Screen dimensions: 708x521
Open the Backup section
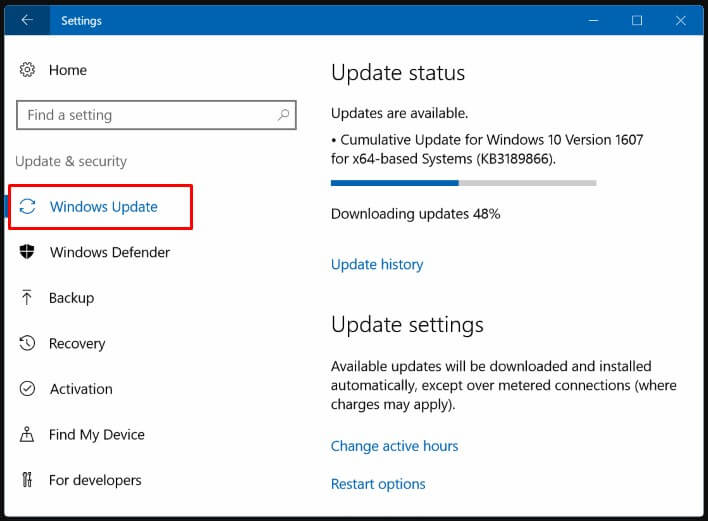(x=71, y=298)
